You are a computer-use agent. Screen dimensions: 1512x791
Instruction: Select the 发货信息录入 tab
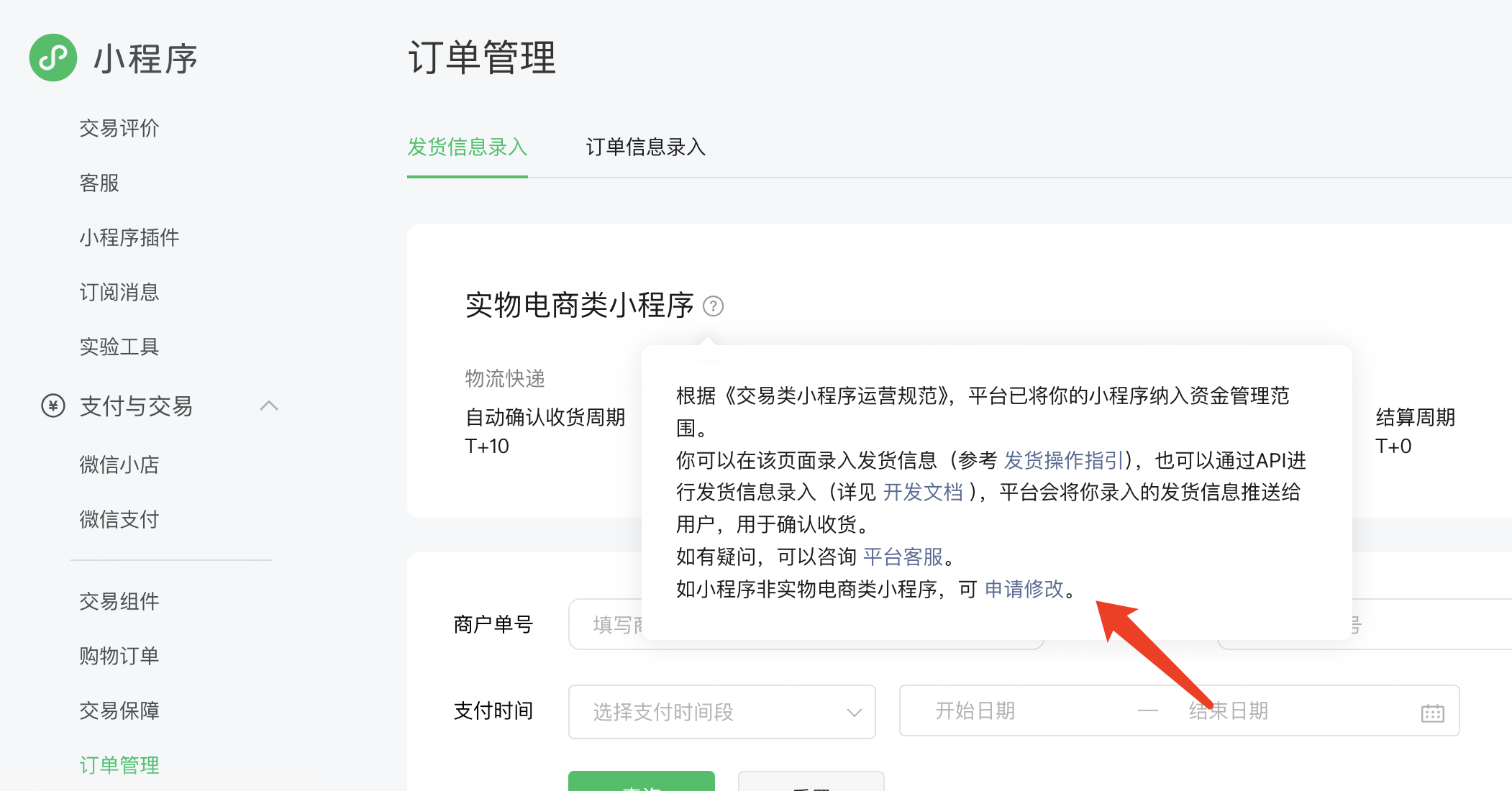tap(468, 147)
